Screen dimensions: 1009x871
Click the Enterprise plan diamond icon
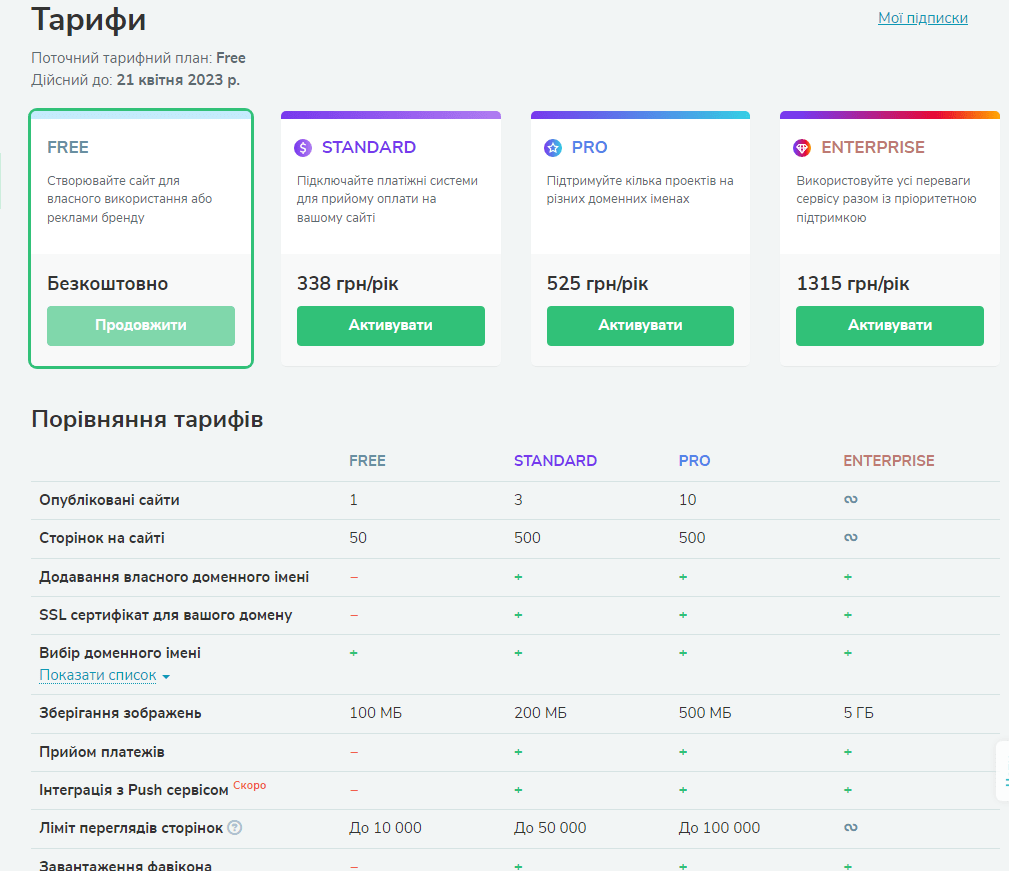[802, 148]
